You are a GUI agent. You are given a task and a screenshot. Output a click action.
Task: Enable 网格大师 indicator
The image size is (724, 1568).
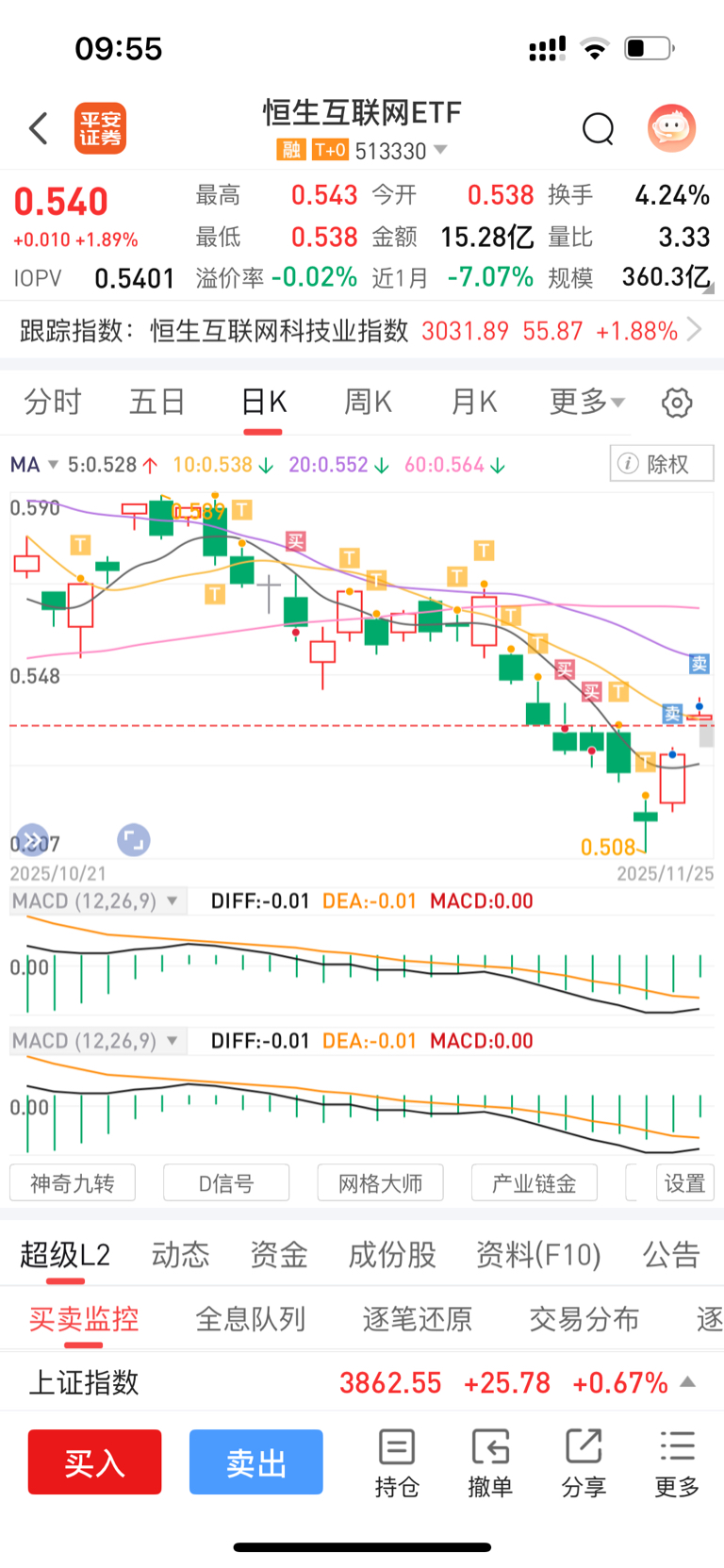pyautogui.click(x=380, y=1182)
